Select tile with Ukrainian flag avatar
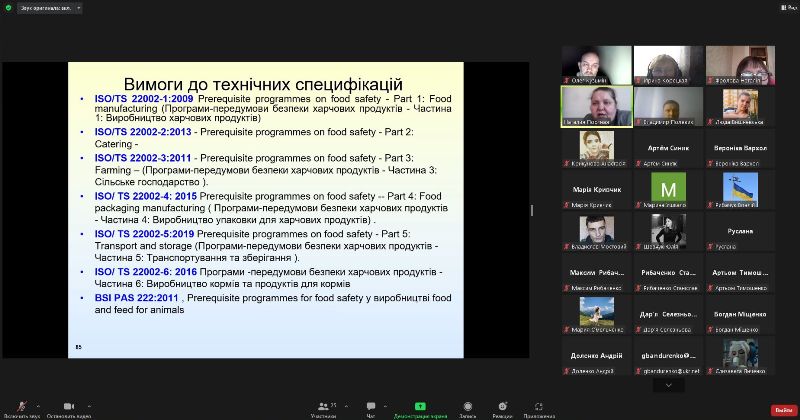 tap(740, 190)
